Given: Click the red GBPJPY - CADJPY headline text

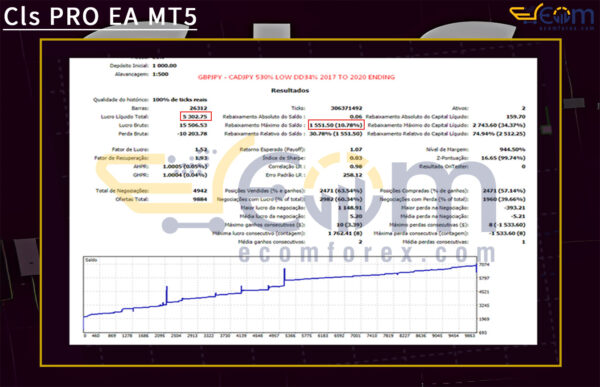Looking at the screenshot, I should 296,77.
